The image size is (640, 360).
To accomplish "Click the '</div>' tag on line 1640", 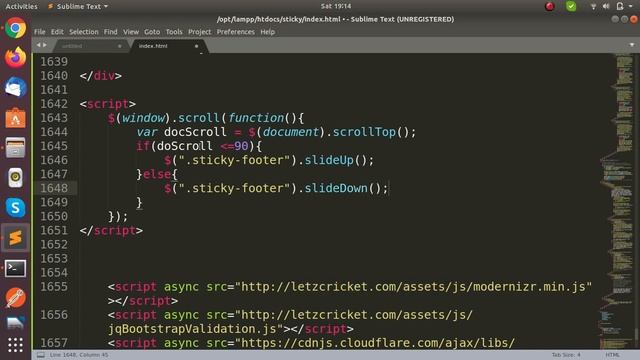I will point(100,76).
